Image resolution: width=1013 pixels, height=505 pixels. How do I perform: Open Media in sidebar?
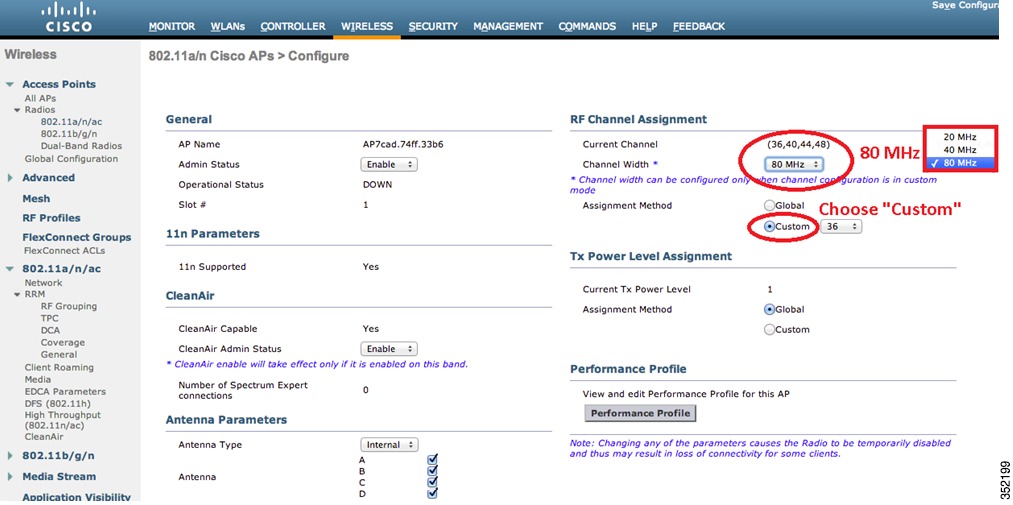pyautogui.click(x=37, y=379)
